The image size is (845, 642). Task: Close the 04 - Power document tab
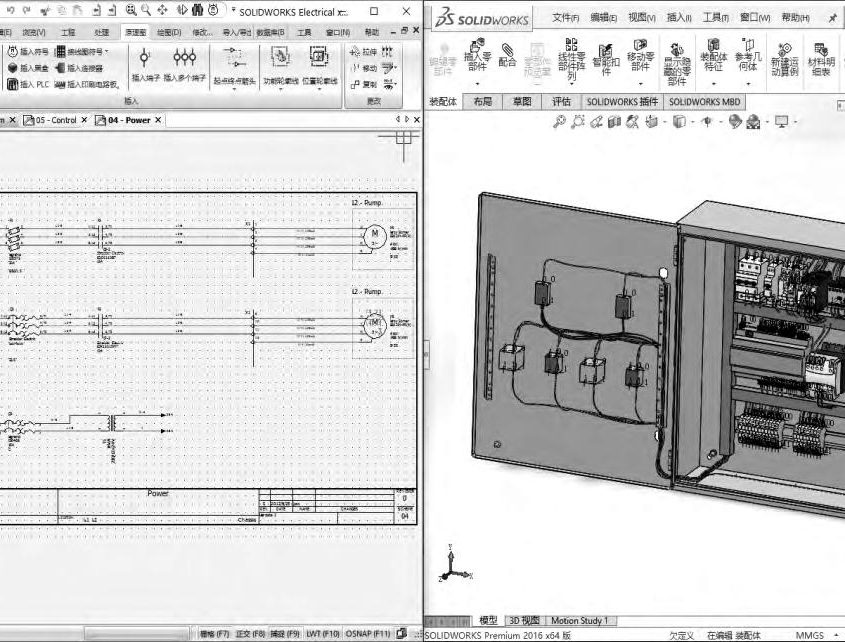coord(158,120)
